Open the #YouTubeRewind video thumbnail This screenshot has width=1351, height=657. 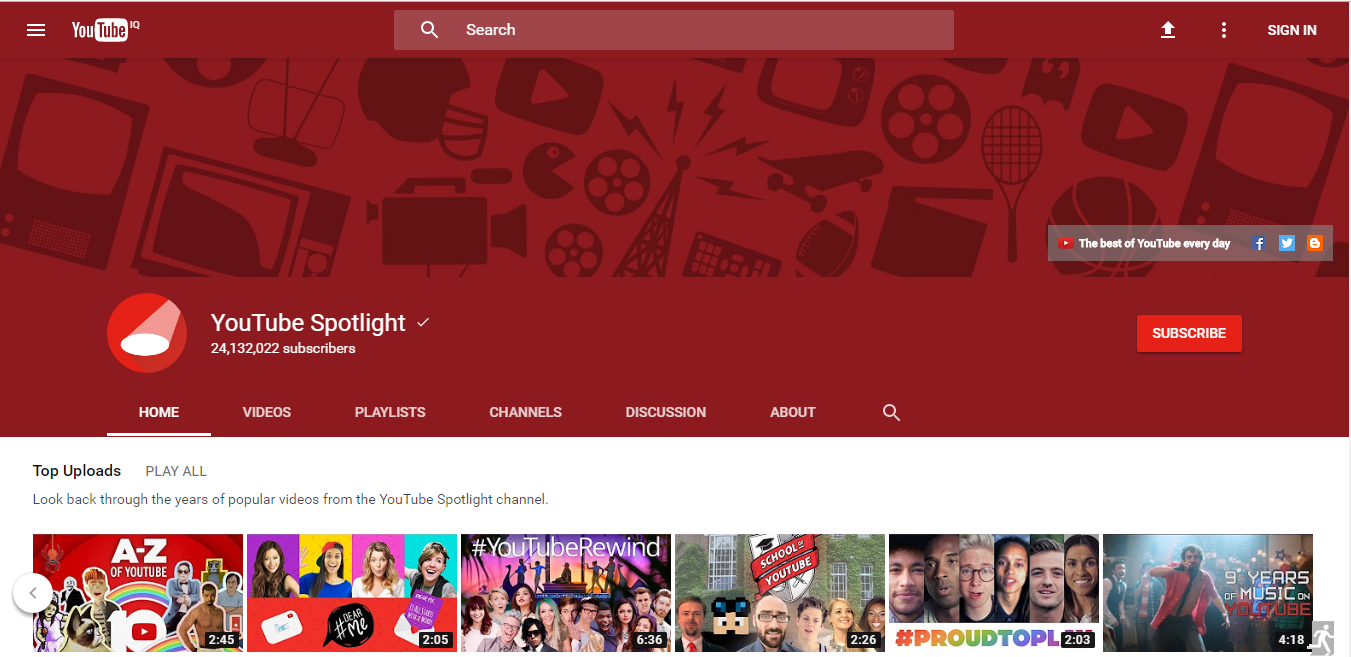[566, 593]
